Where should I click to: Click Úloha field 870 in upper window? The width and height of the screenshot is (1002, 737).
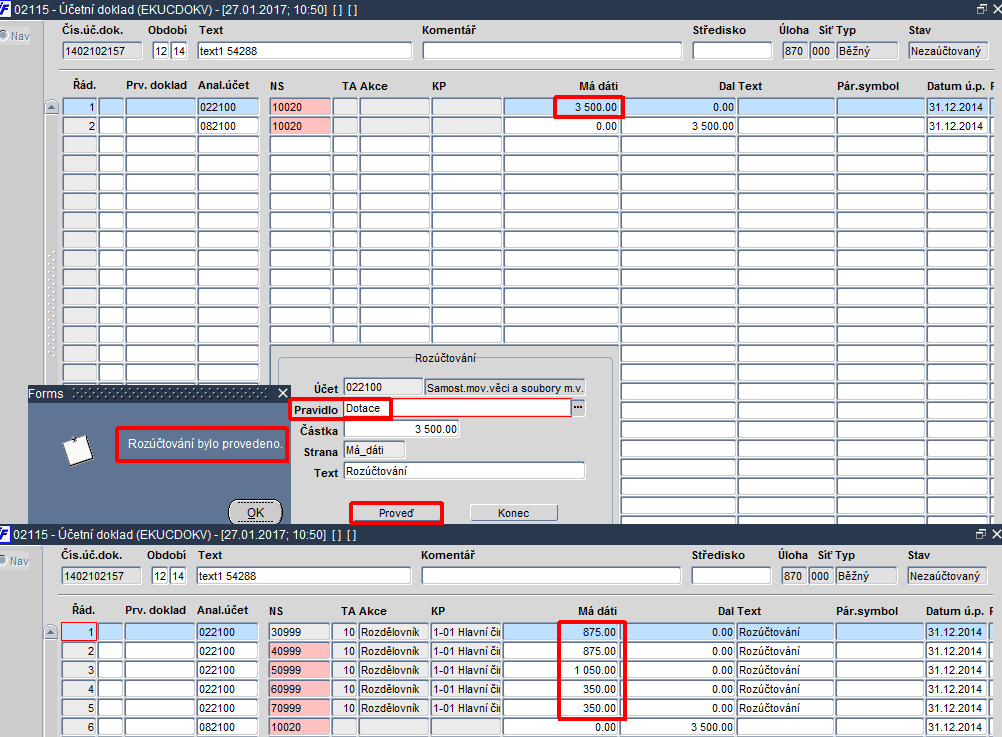coord(794,50)
